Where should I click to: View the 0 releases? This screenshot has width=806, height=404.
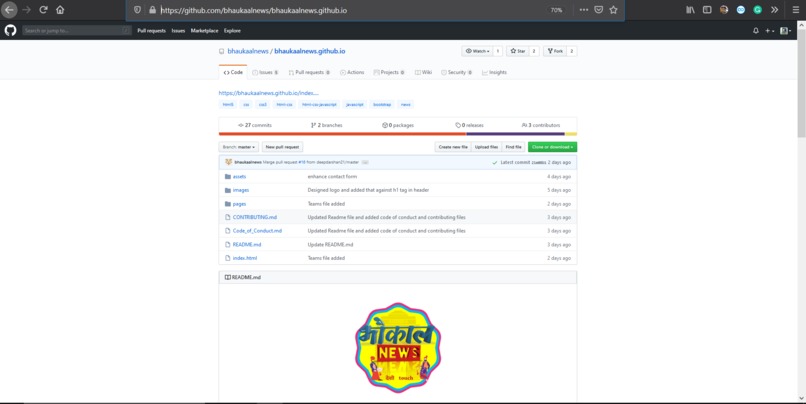pyautogui.click(x=469, y=125)
